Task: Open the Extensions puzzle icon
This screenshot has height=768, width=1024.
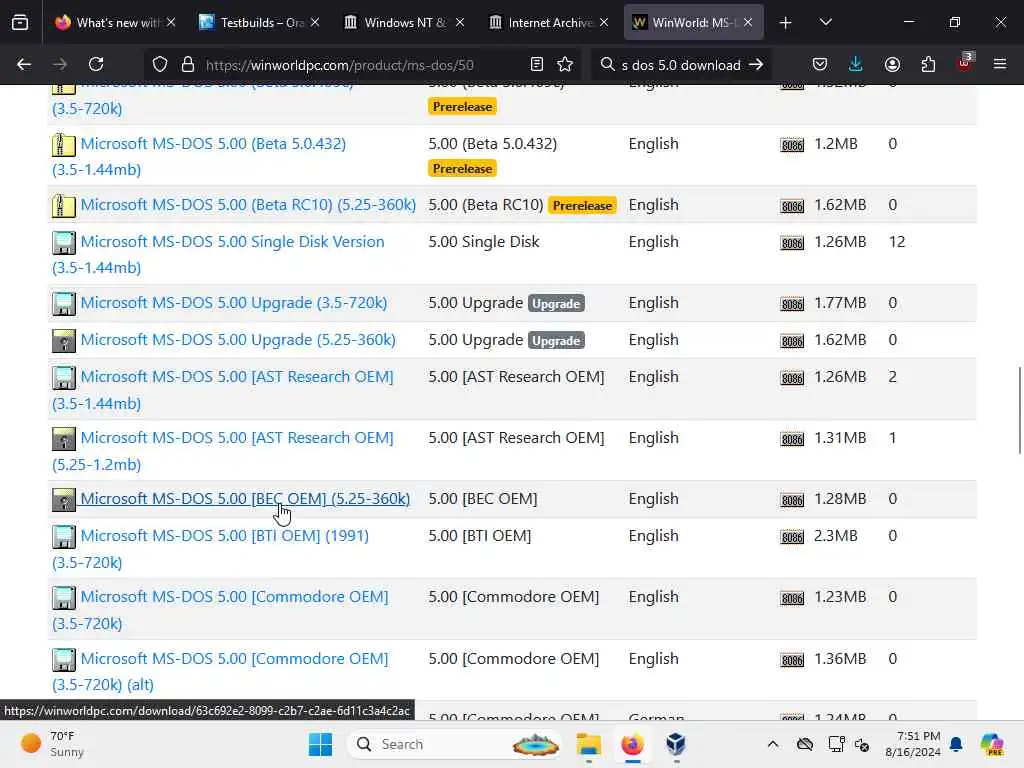Action: [928, 64]
